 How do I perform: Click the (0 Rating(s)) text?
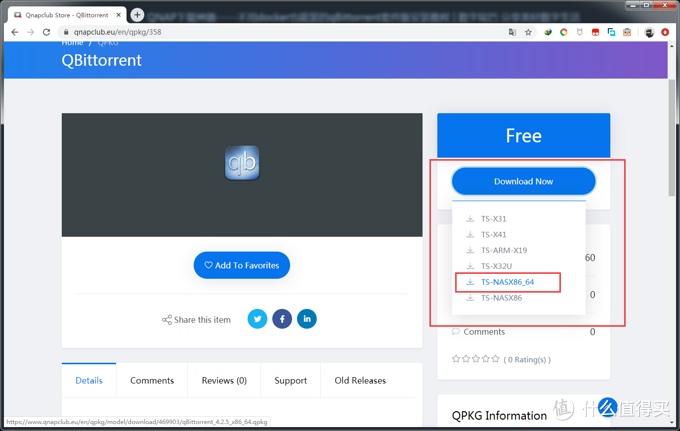pyautogui.click(x=527, y=359)
